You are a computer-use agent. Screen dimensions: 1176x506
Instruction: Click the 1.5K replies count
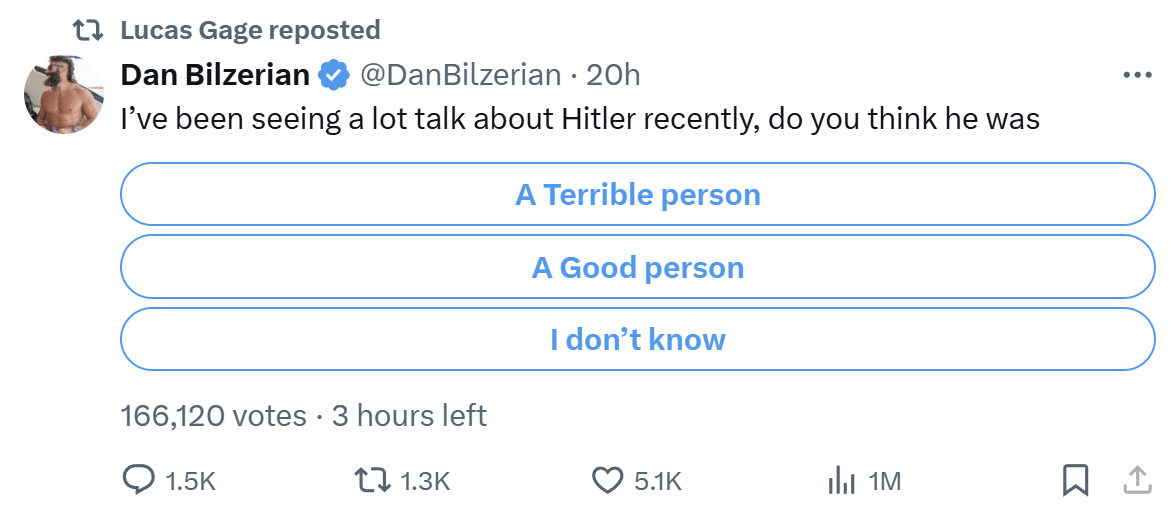(190, 481)
